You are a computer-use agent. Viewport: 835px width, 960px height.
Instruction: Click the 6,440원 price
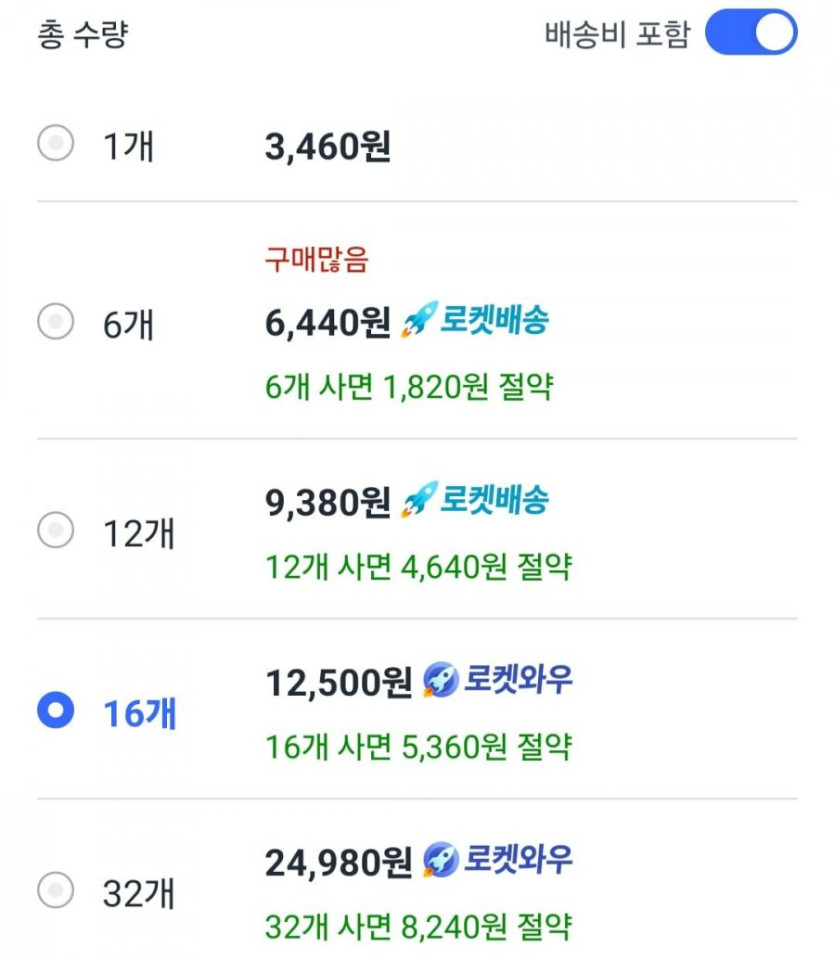pos(327,323)
